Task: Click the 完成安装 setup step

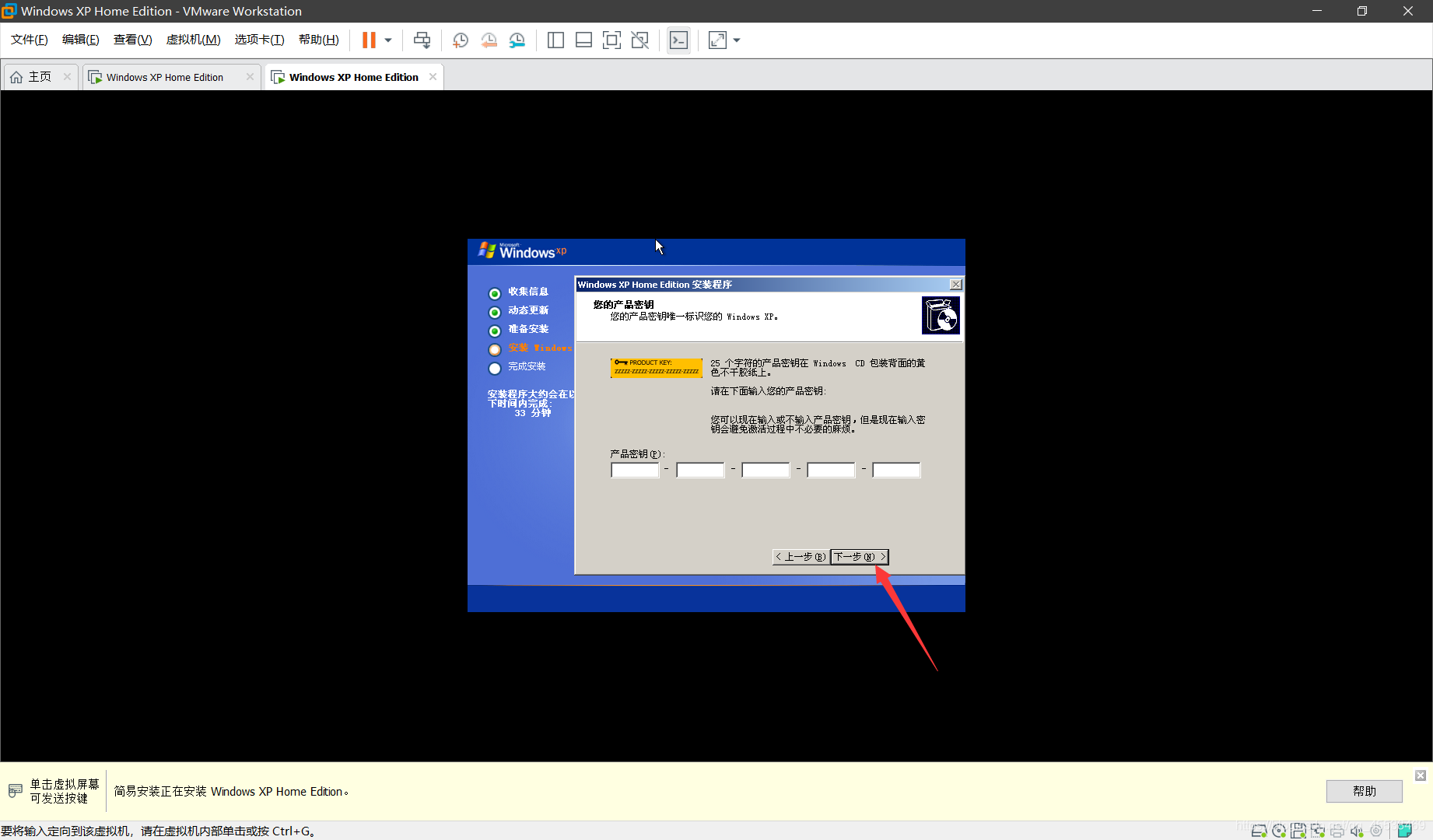Action: click(x=527, y=366)
